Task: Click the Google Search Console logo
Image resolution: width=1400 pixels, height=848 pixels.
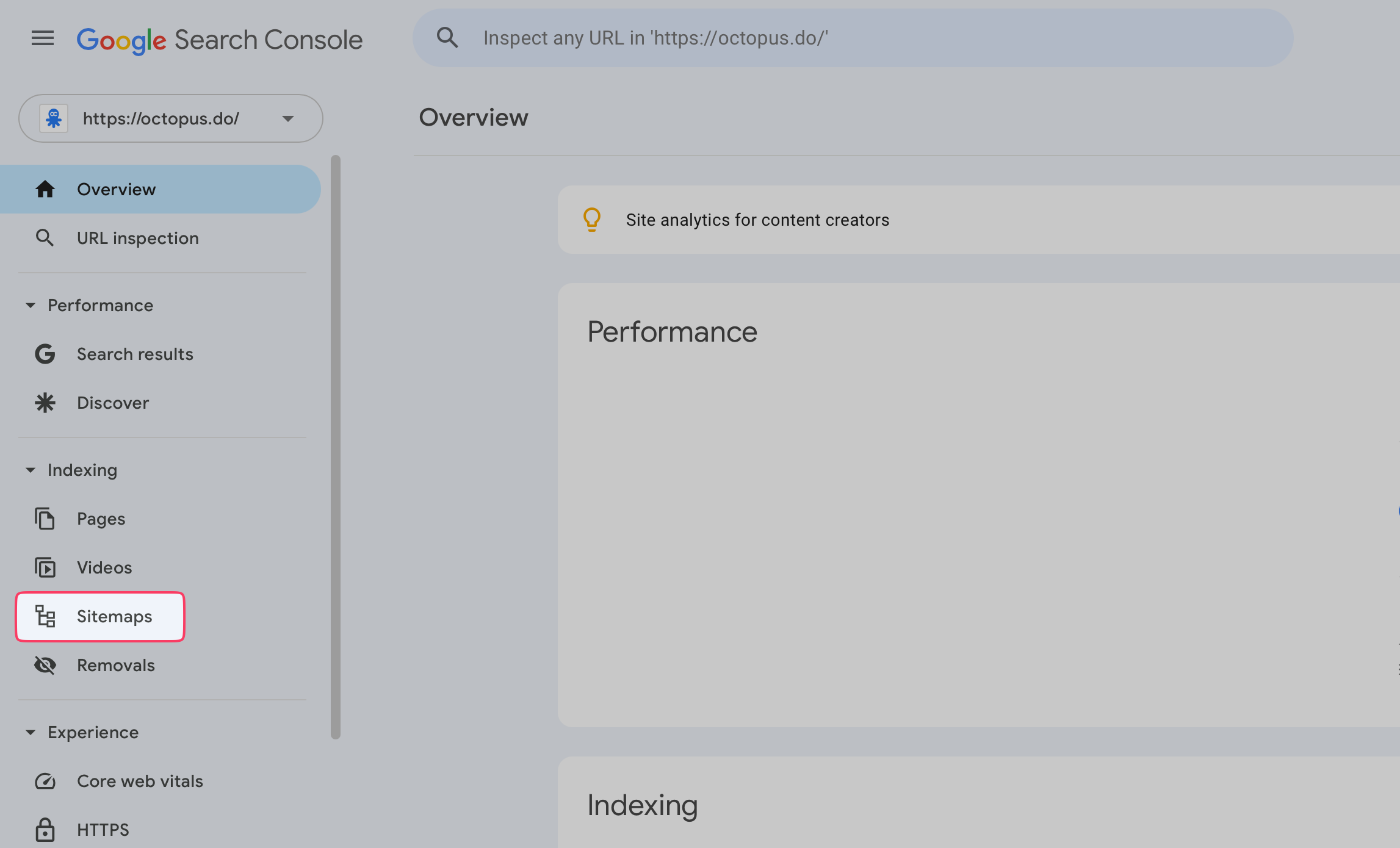Action: coord(220,40)
